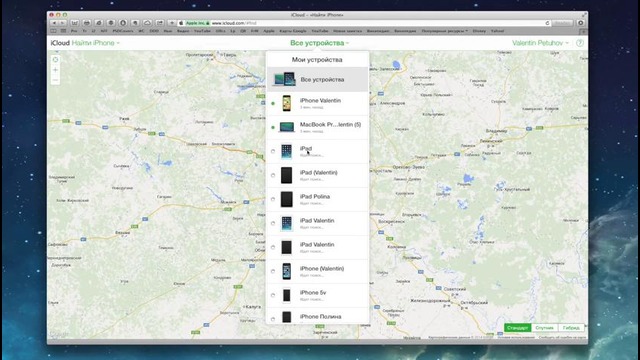Screen dimensions: 640x360
Task: Open iCloud Tabs cloud icon in toolbar
Action: point(147,23)
